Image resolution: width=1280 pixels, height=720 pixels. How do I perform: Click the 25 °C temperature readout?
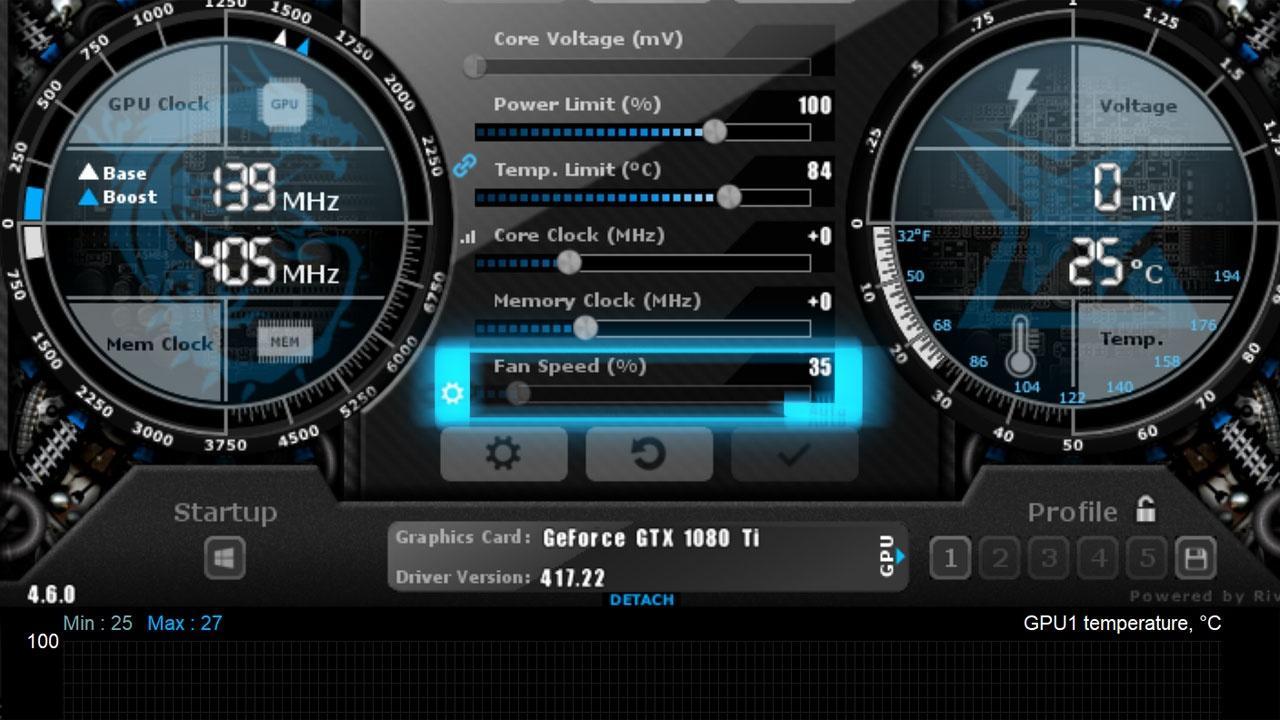(1115, 264)
